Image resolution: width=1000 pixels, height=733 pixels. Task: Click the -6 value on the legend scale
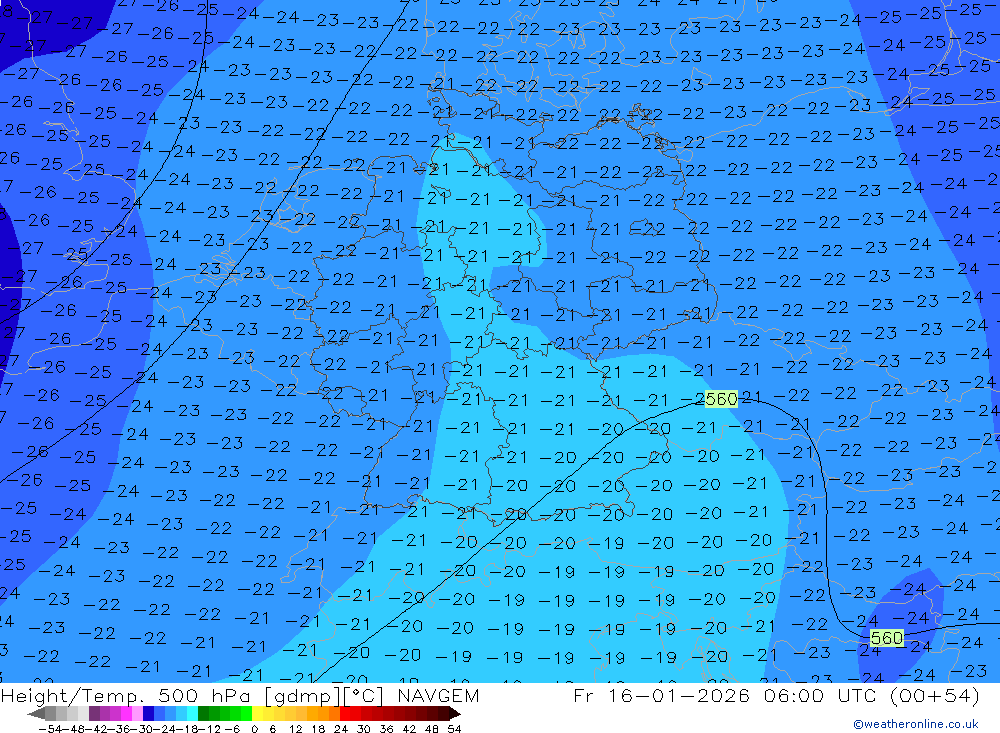[x=232, y=729]
